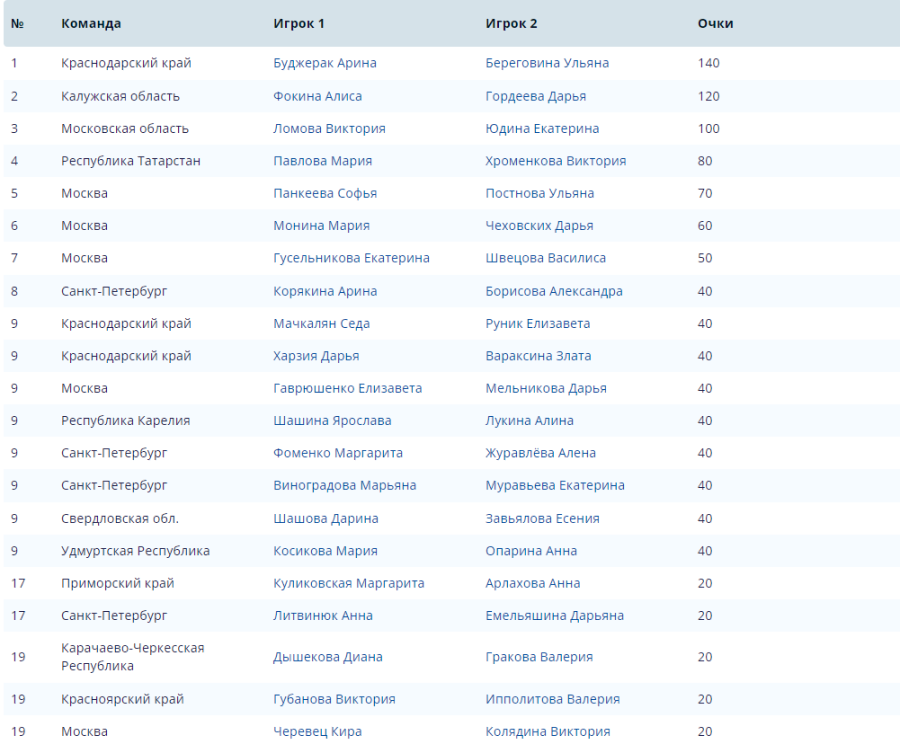This screenshot has height=744, width=900.
Task: Select Гордеева Дарья in Игрок 2 column
Action: (x=535, y=96)
